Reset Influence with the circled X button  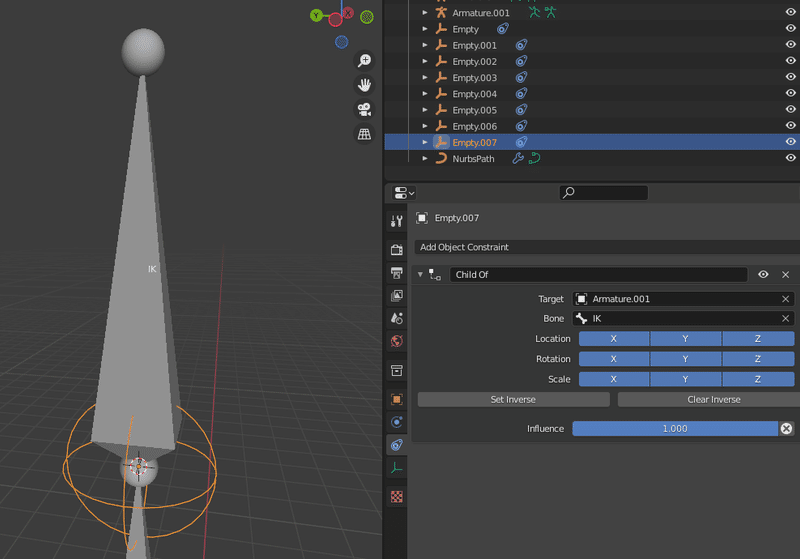coord(786,429)
